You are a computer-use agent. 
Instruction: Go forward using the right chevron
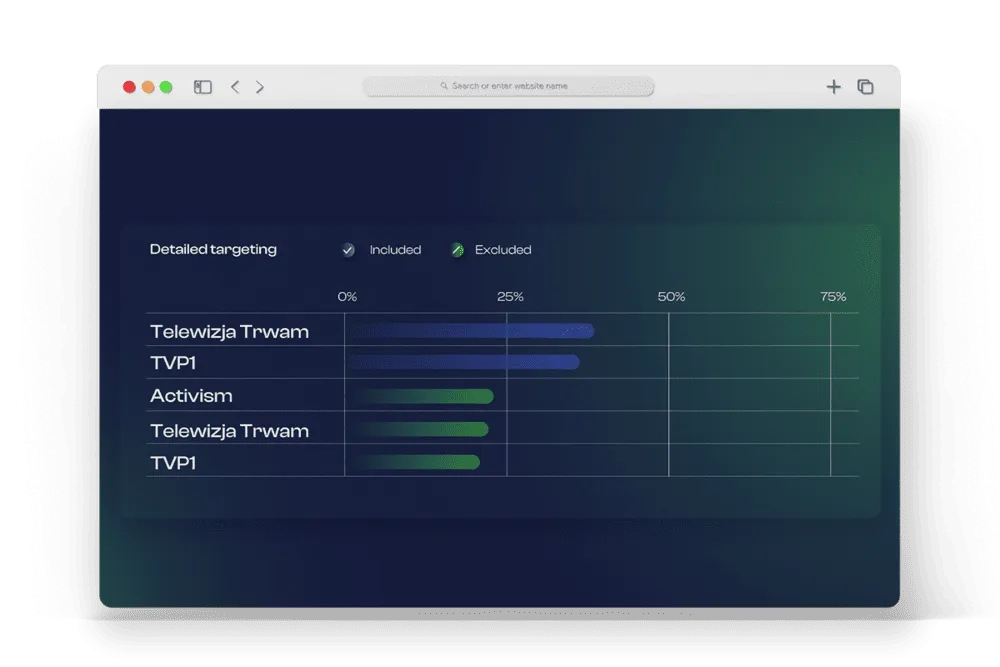click(x=260, y=87)
